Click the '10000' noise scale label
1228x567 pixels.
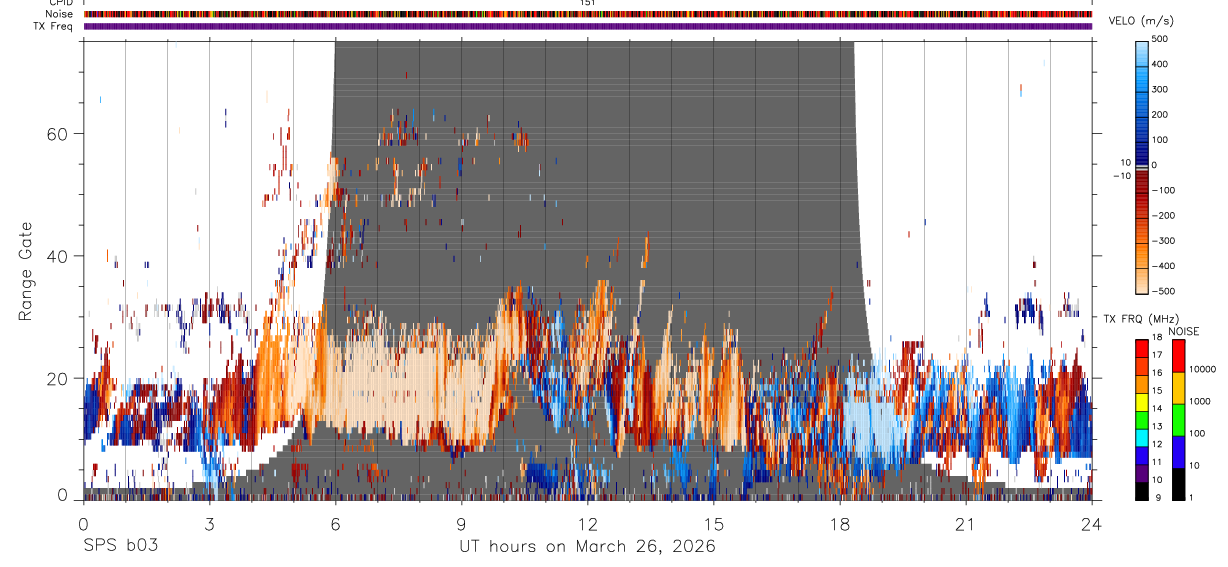pyautogui.click(x=1203, y=371)
